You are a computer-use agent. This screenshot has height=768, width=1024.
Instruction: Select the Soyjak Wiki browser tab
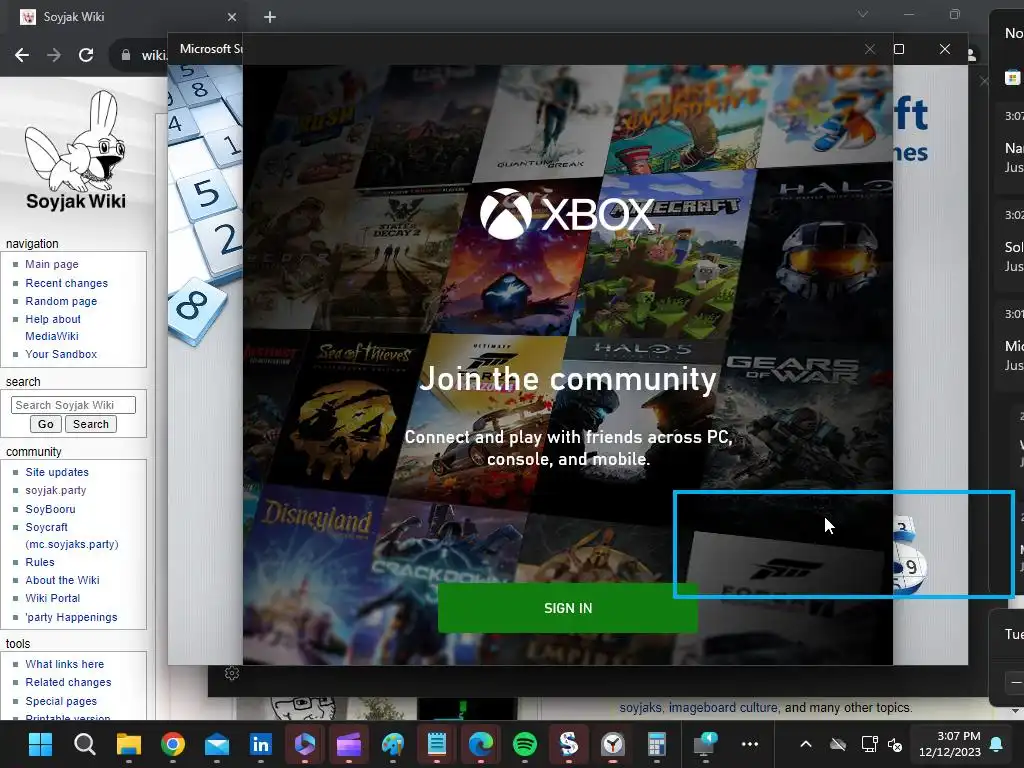coord(128,17)
